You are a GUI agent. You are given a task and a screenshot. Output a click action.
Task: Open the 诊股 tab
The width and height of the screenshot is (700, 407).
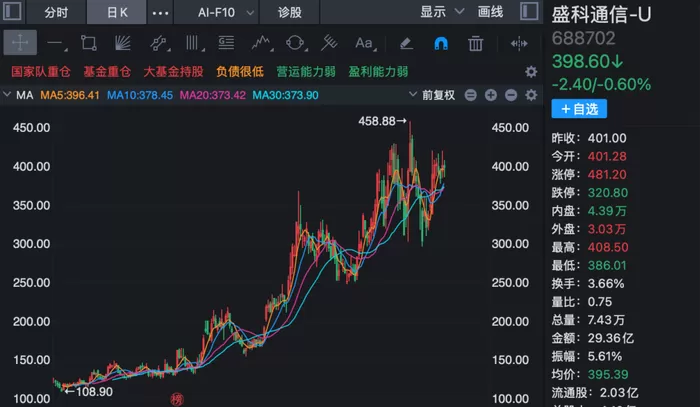(x=290, y=12)
